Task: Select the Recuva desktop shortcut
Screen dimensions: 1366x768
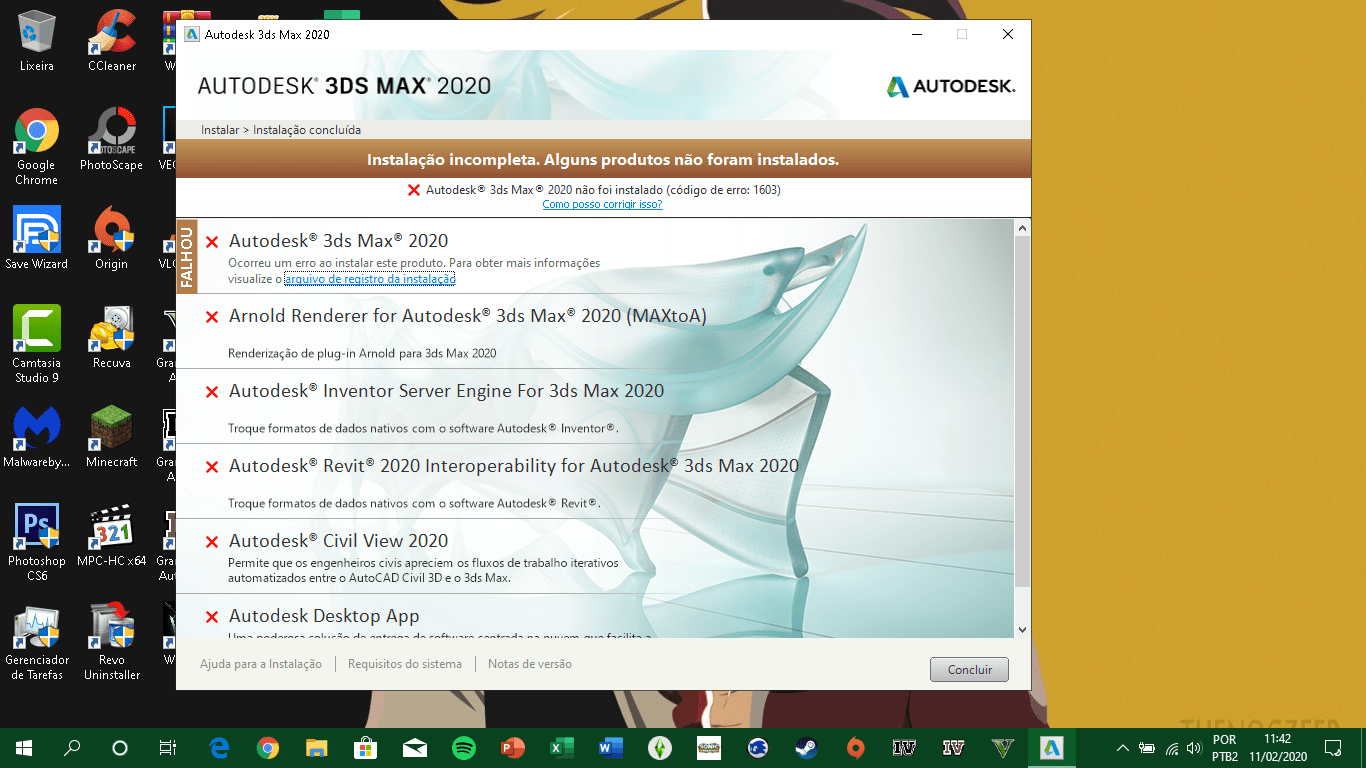Action: [112, 338]
